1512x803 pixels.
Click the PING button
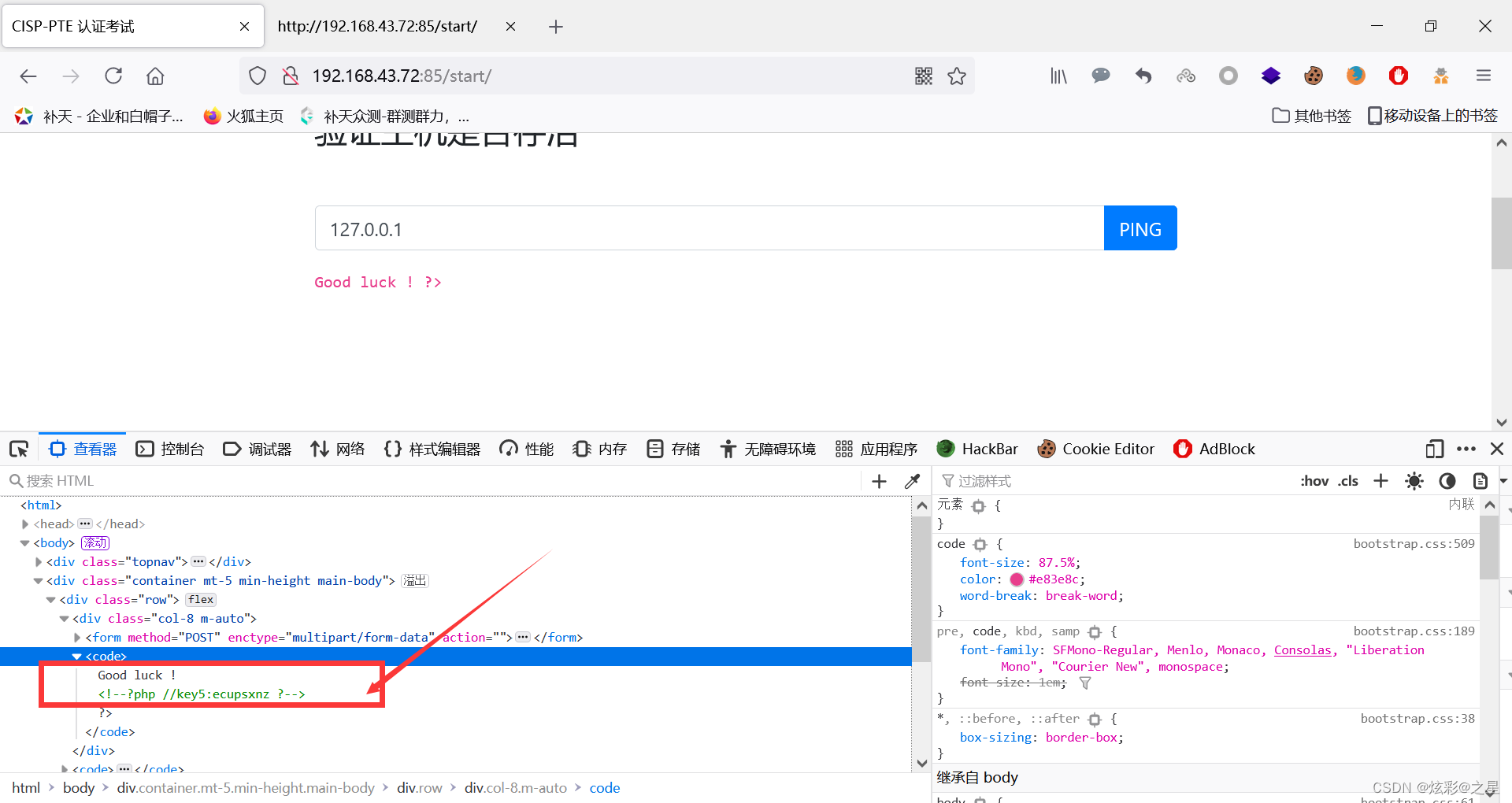[1140, 228]
